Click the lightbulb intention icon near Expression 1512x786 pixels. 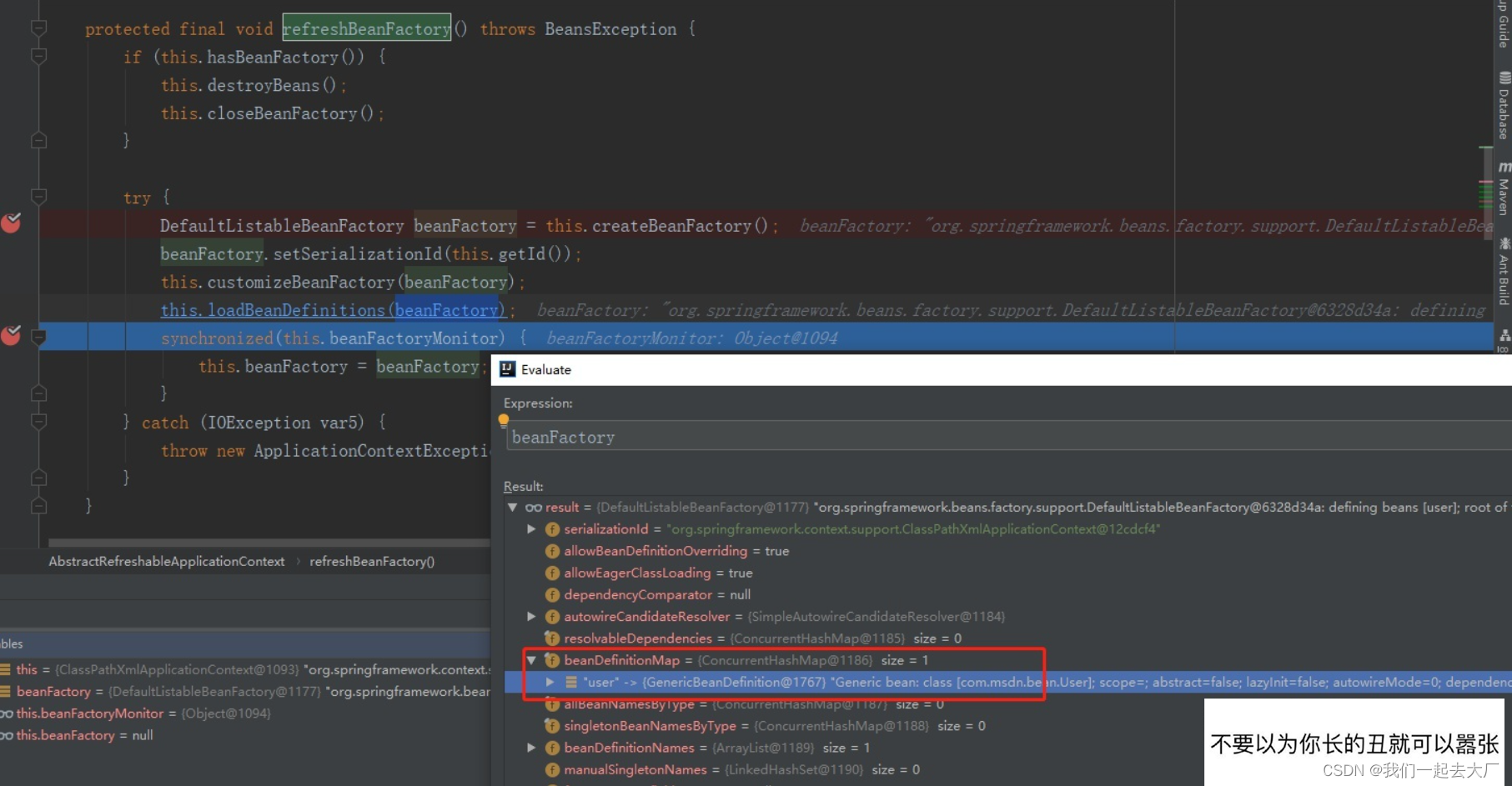pyautogui.click(x=504, y=420)
